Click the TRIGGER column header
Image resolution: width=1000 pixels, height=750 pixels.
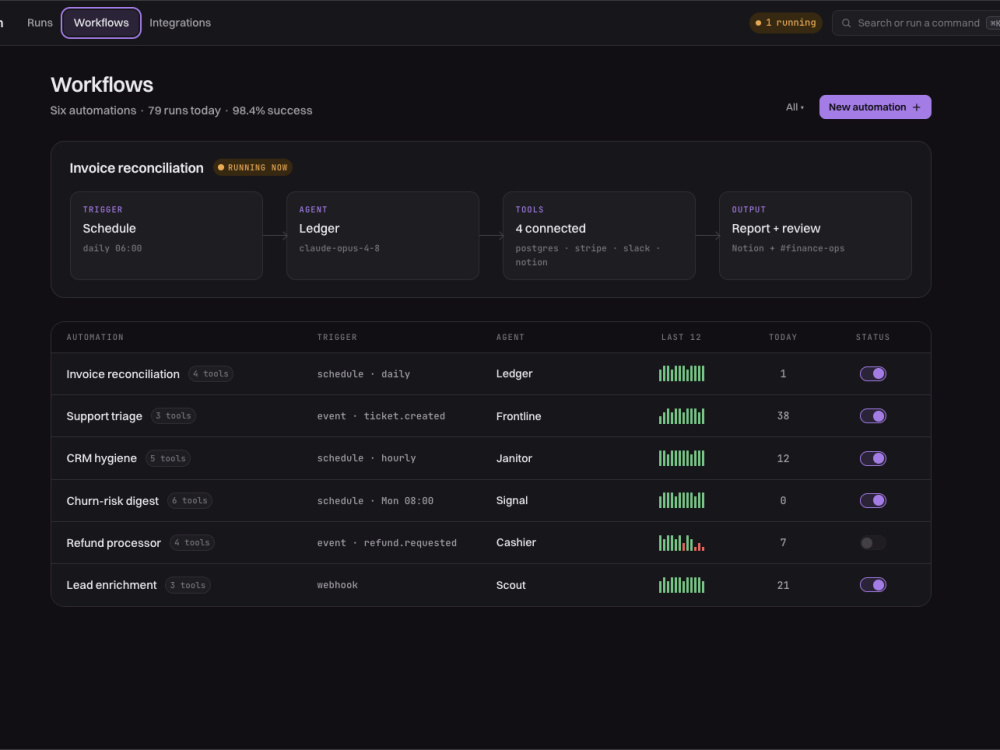[x=337, y=337]
